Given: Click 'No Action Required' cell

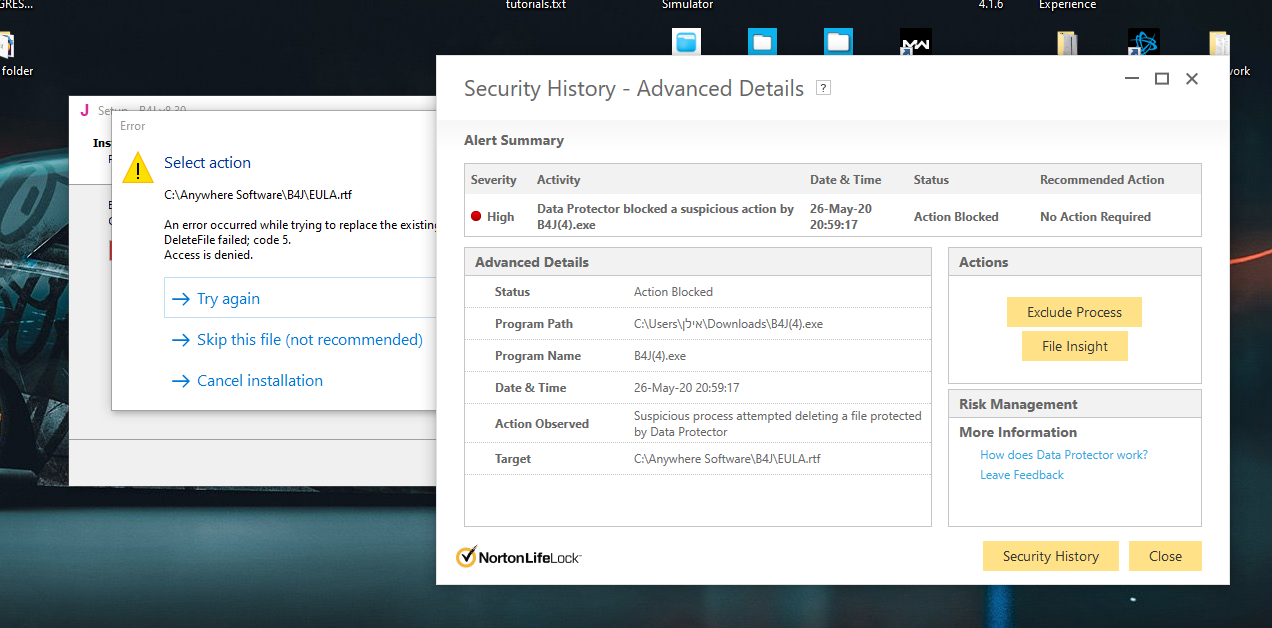Looking at the screenshot, I should [x=1095, y=216].
